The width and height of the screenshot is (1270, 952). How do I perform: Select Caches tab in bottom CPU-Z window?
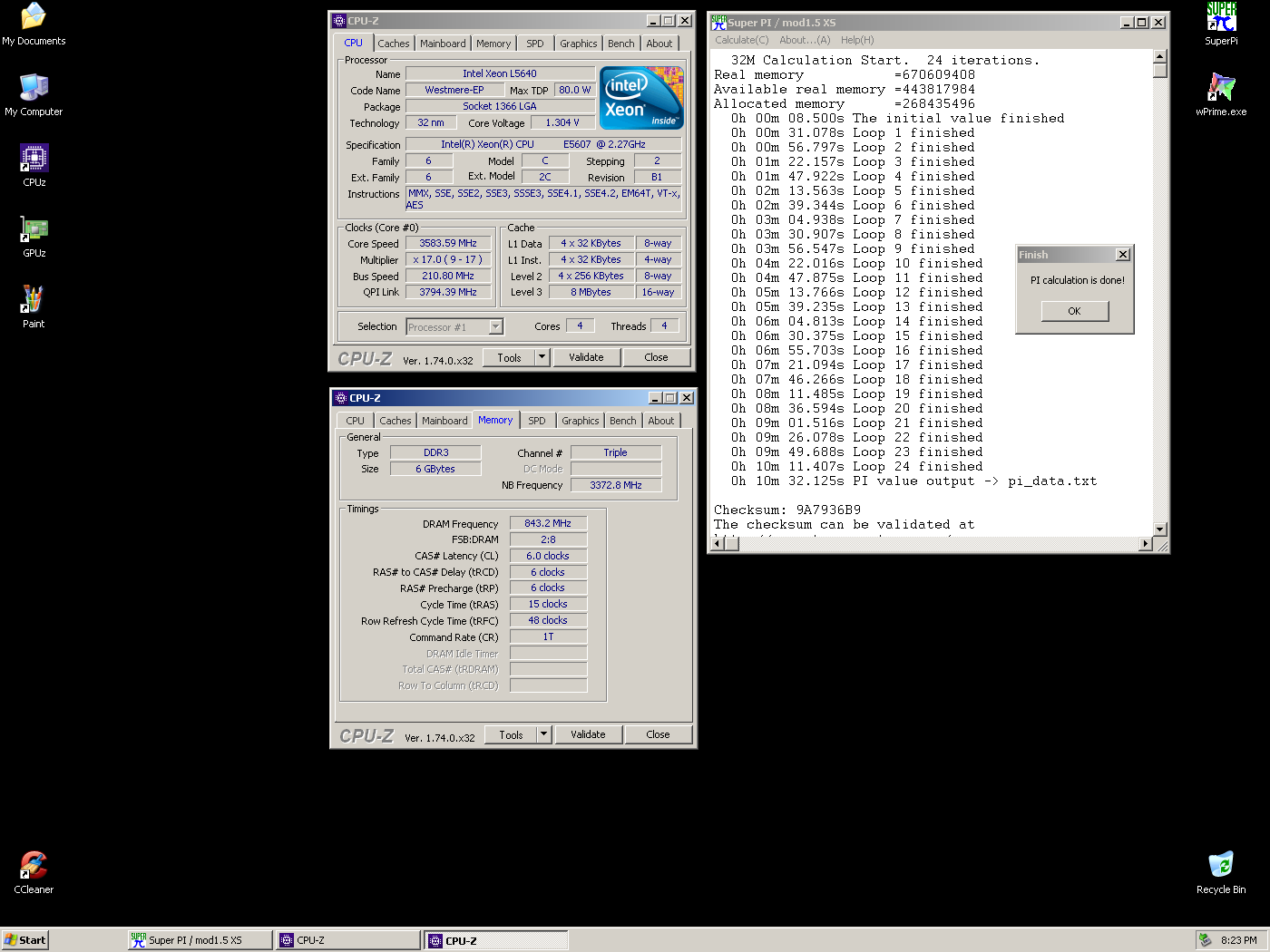(x=396, y=421)
